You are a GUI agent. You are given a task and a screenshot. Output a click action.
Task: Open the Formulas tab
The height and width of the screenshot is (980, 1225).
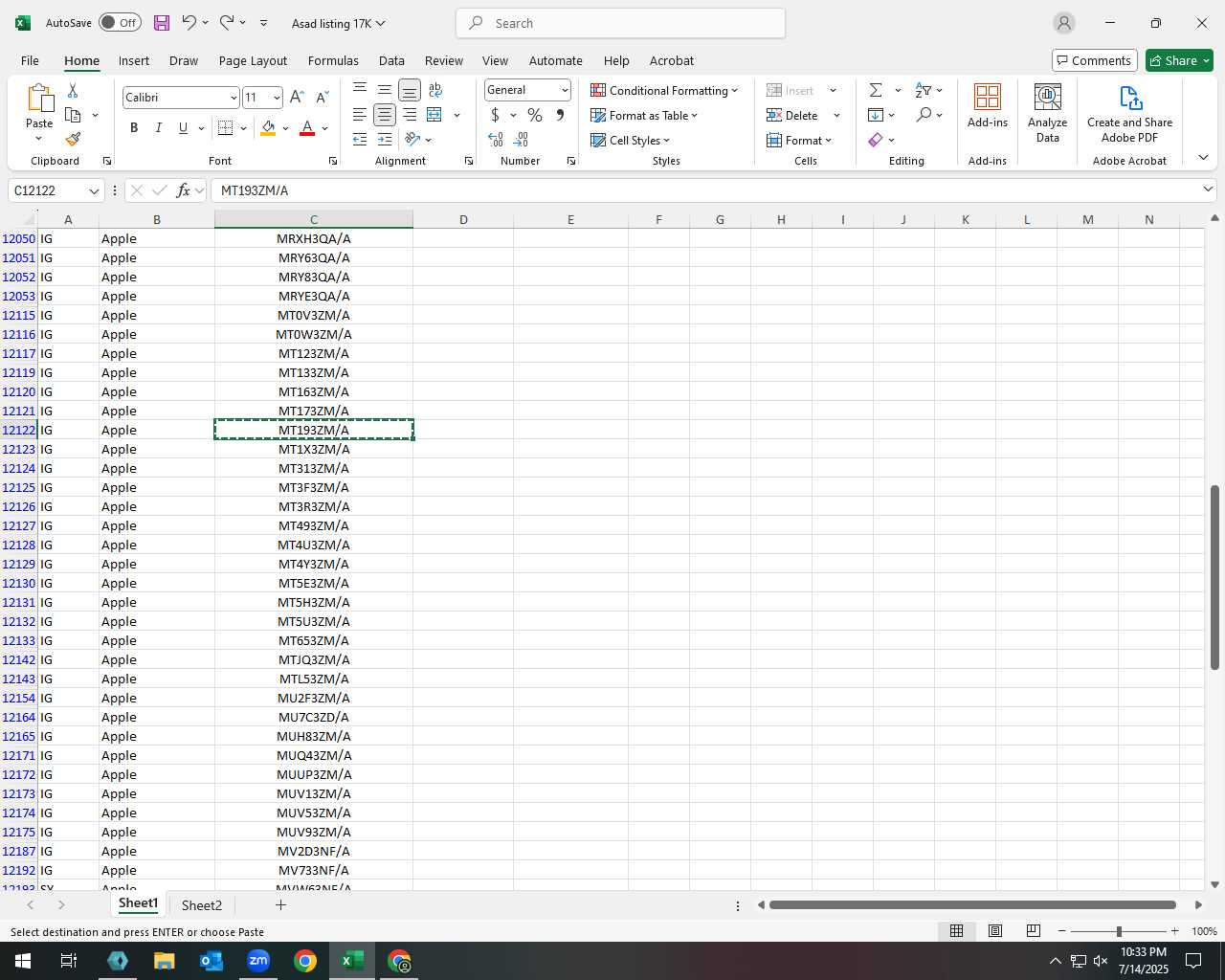(x=333, y=60)
